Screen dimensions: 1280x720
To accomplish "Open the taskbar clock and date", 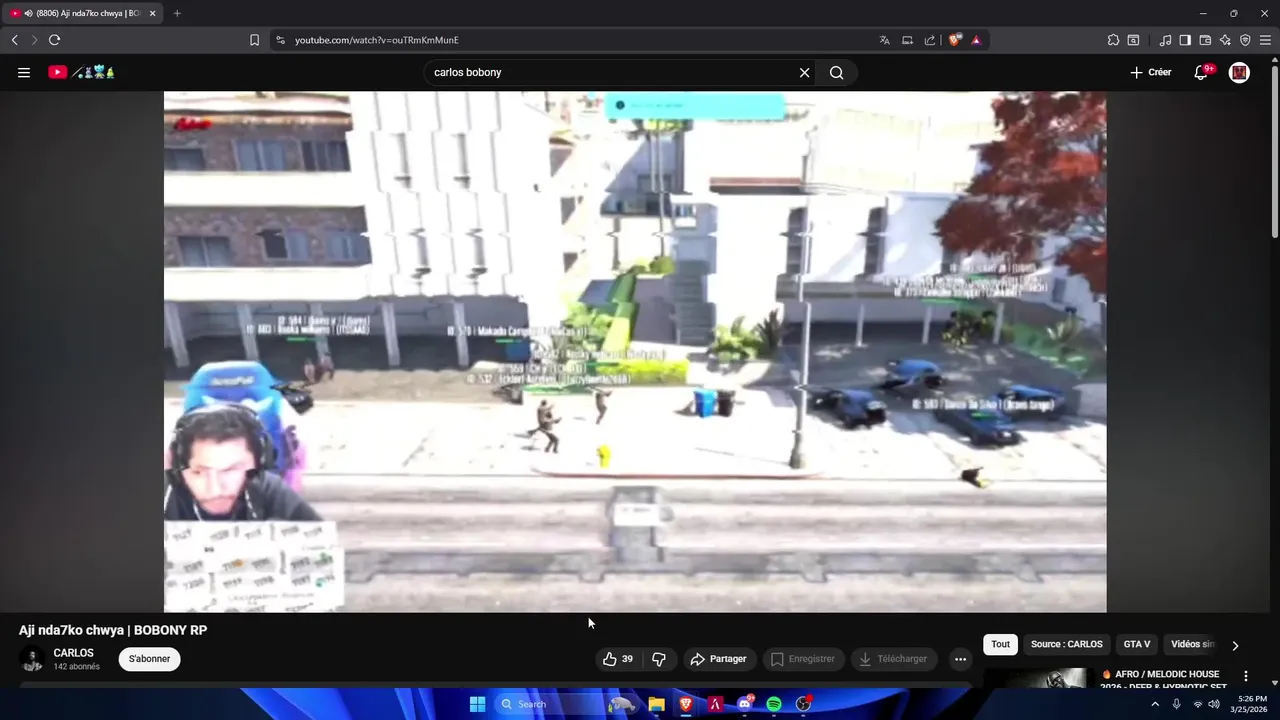I will click(1251, 704).
